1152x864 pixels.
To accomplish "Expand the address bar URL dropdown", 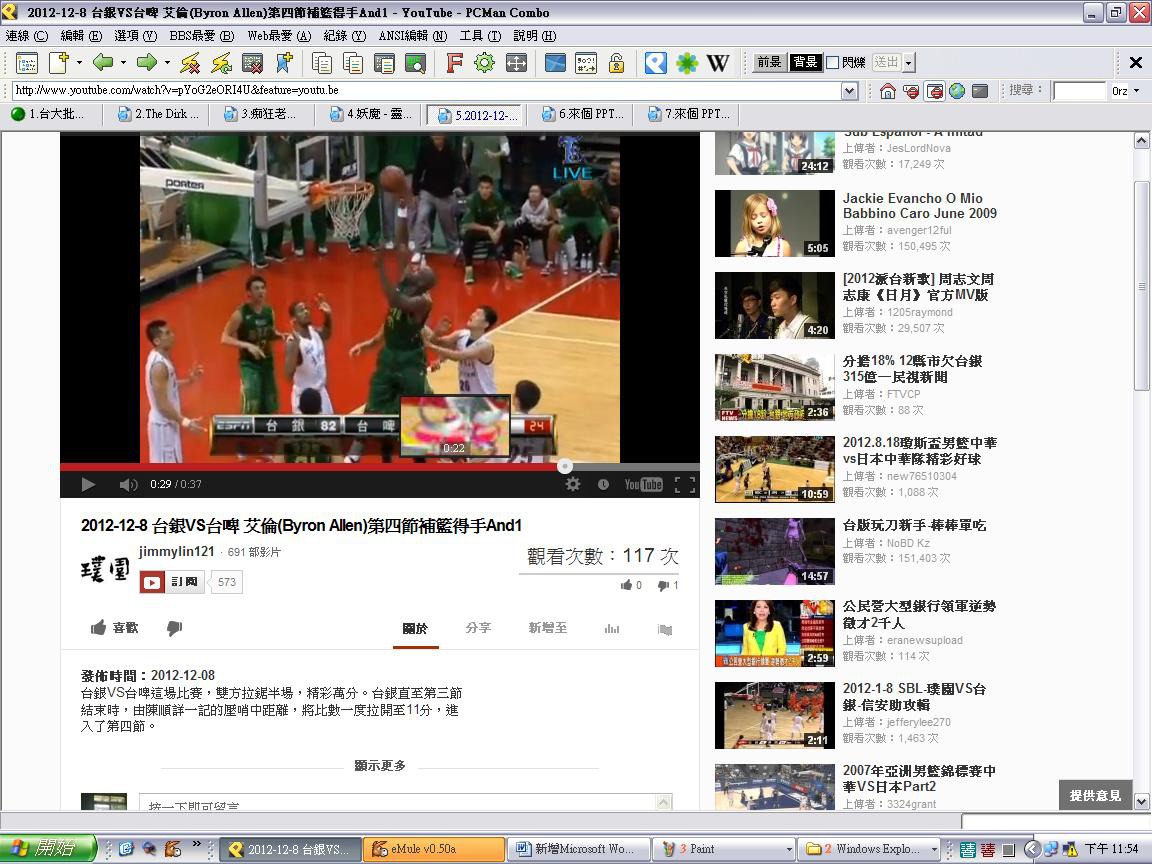I will pos(849,91).
